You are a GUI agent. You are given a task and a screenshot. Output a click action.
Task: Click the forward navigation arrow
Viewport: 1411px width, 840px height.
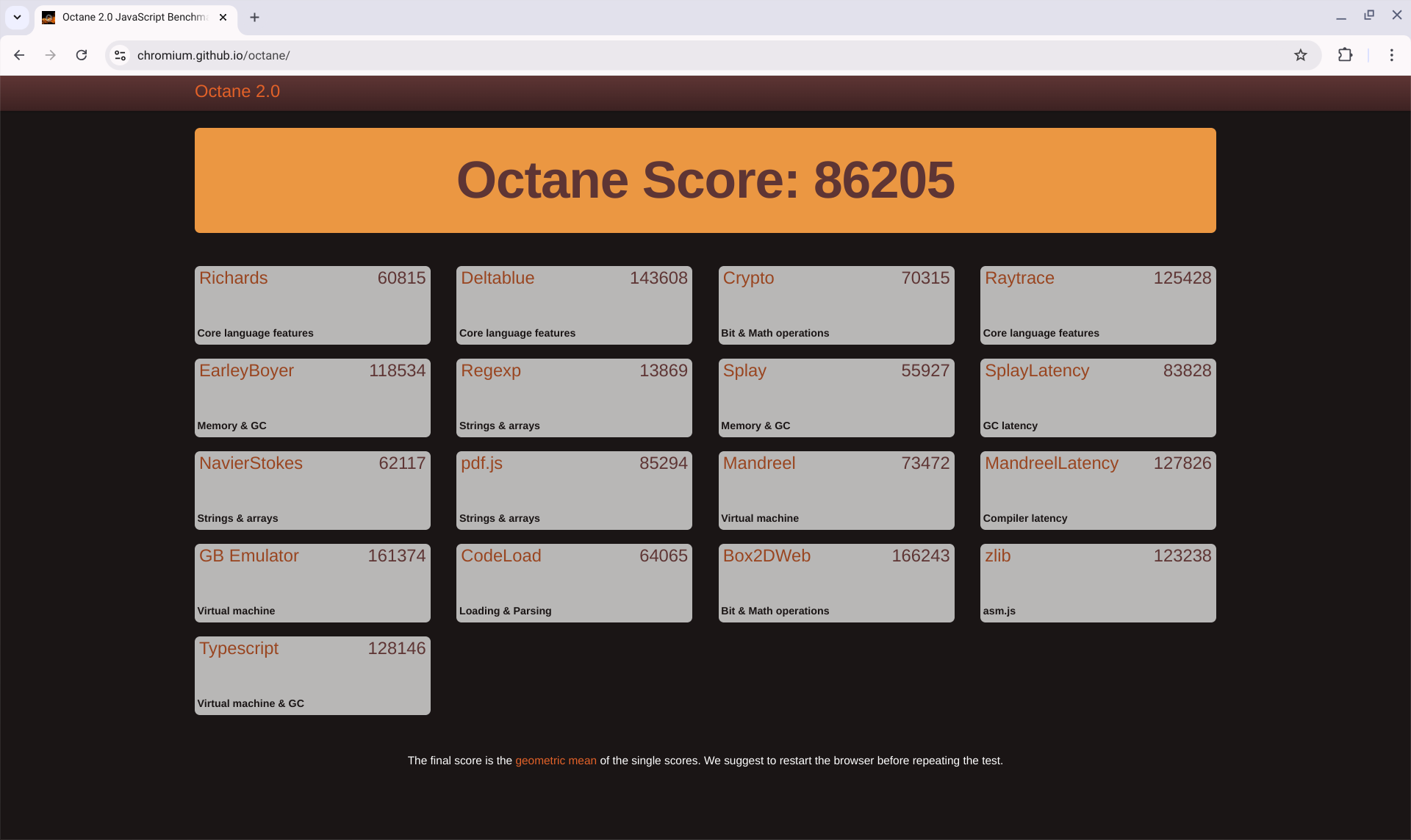[x=50, y=55]
